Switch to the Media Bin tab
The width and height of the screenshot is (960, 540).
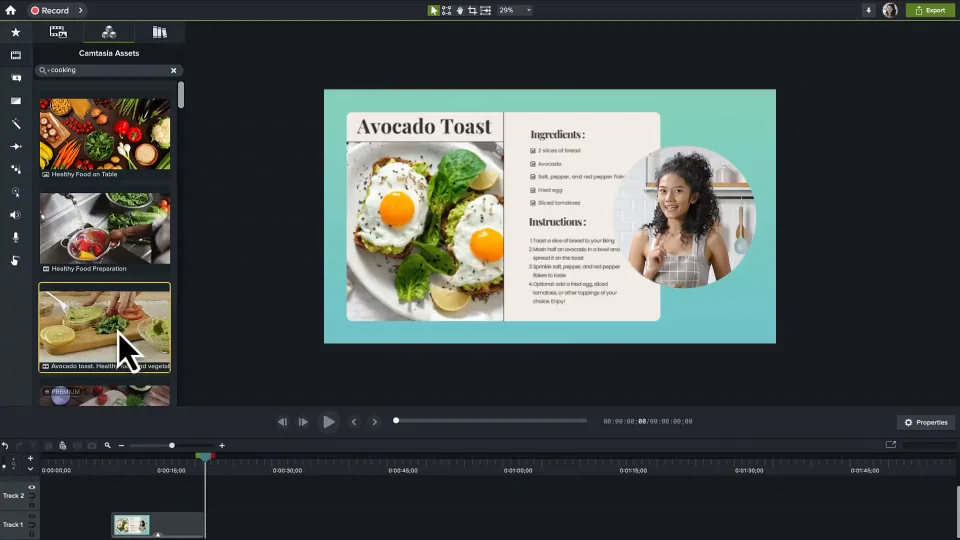(58, 32)
